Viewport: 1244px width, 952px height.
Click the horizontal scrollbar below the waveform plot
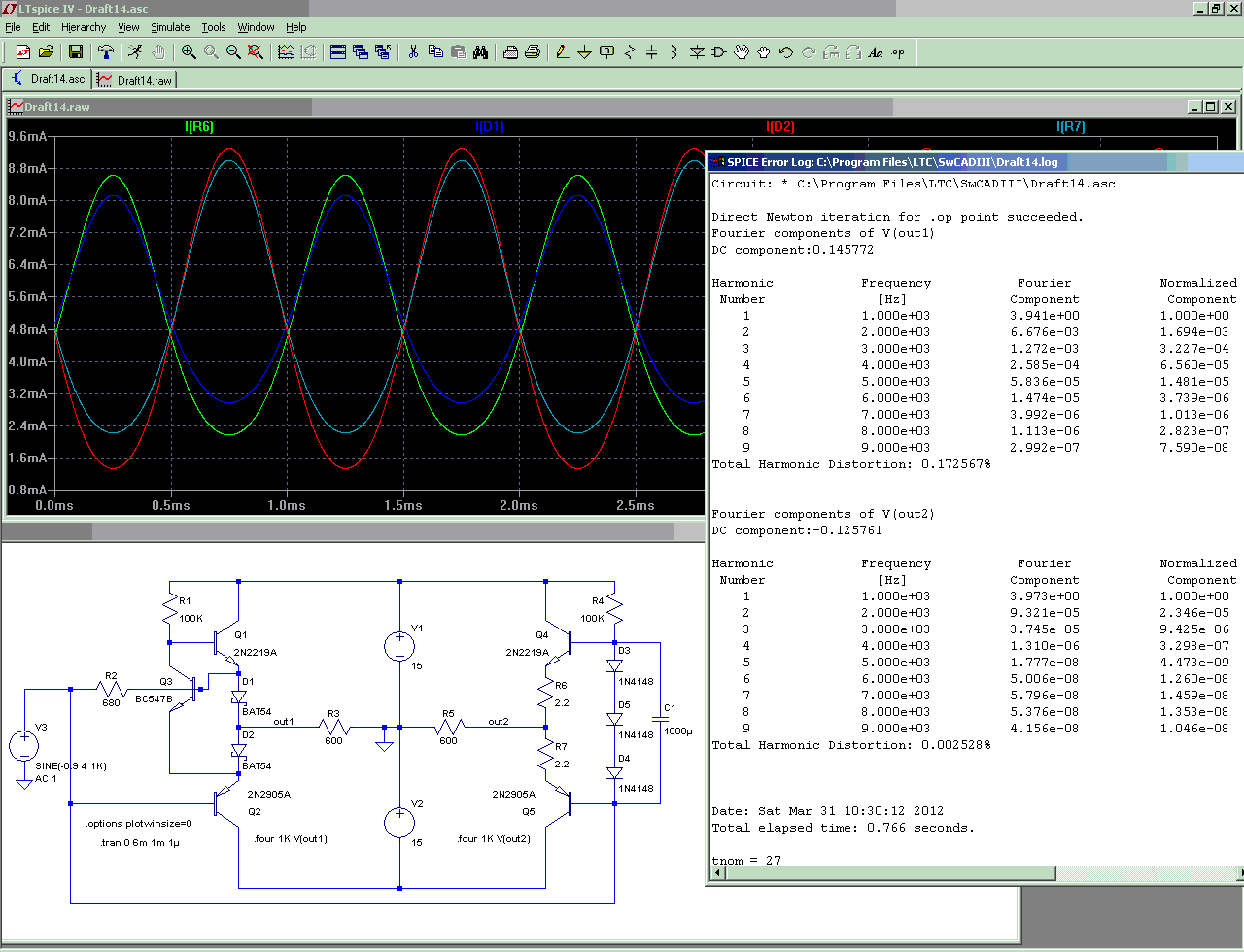tap(352, 531)
